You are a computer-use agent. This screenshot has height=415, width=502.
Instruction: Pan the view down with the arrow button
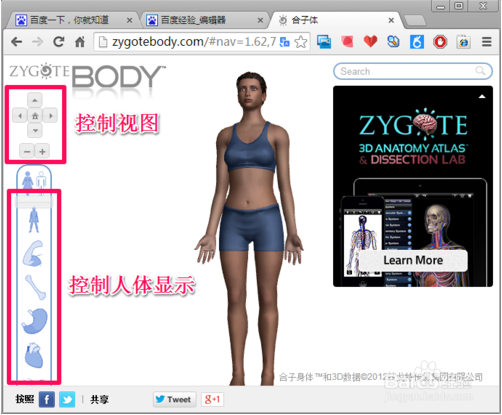35,131
